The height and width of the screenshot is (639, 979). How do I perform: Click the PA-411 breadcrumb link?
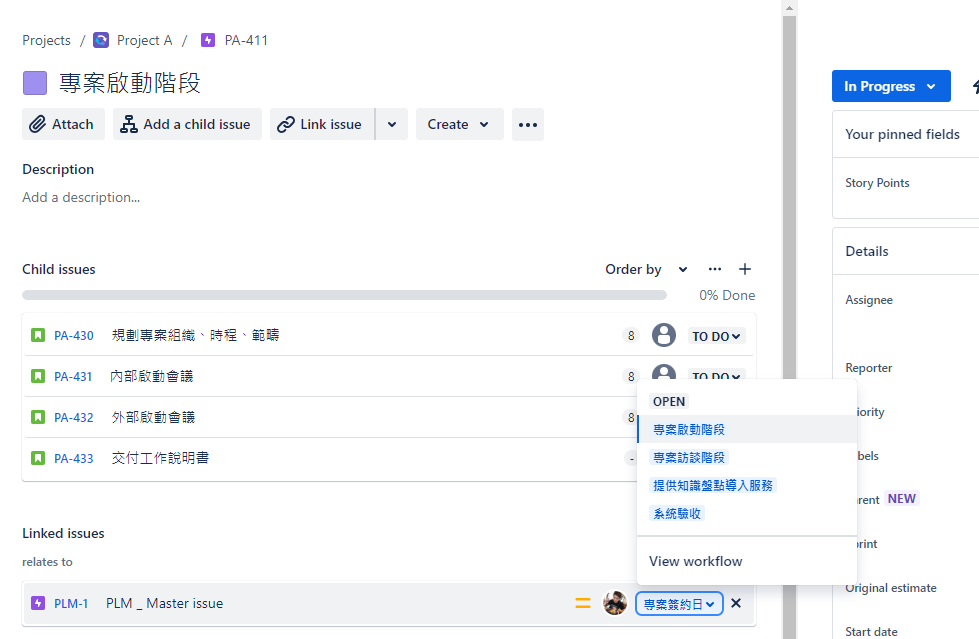click(246, 40)
